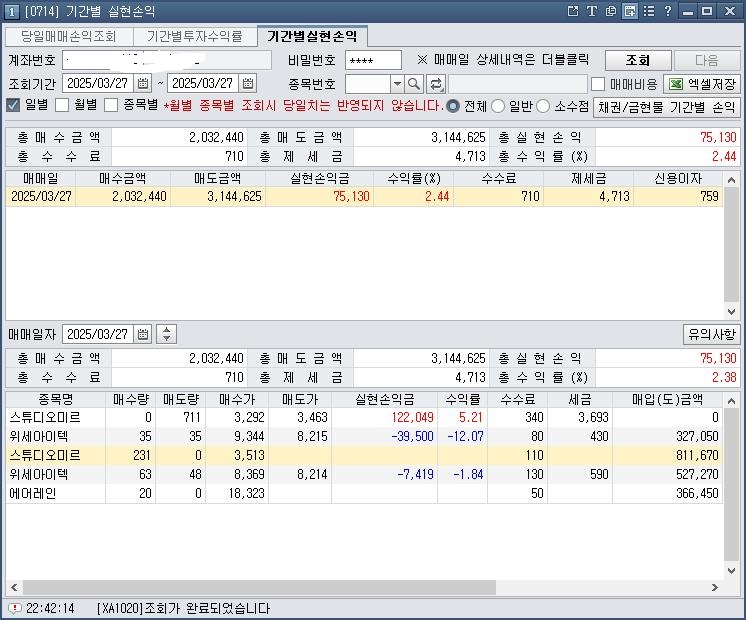Click the start date field 2025/03/27

(98, 83)
